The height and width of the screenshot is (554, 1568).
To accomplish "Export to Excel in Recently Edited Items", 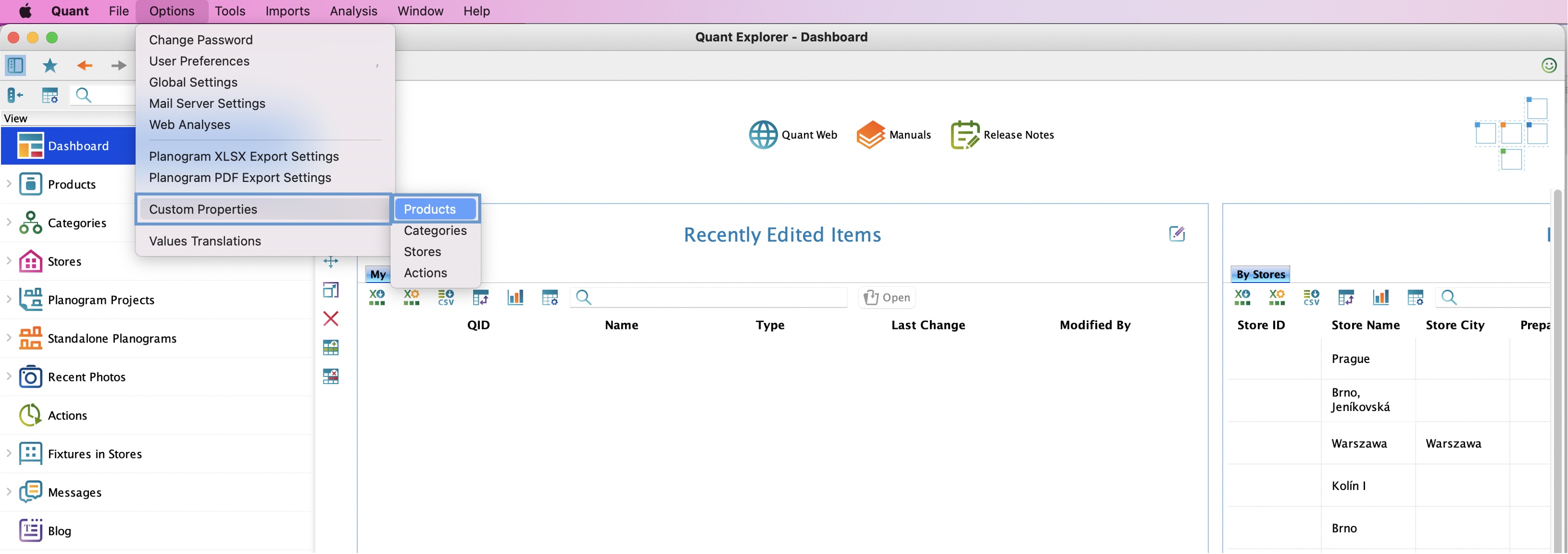I will [377, 297].
